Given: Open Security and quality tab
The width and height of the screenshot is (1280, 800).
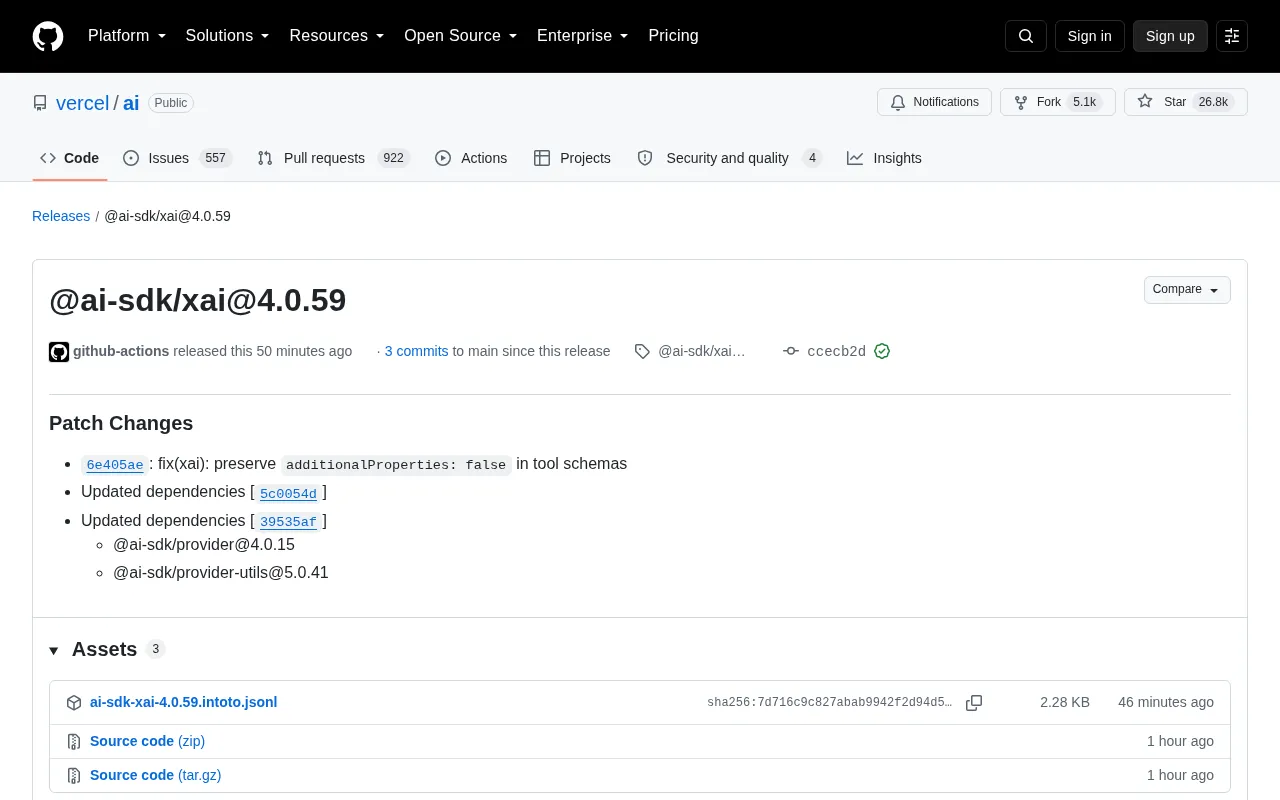Looking at the screenshot, I should tap(729, 158).
